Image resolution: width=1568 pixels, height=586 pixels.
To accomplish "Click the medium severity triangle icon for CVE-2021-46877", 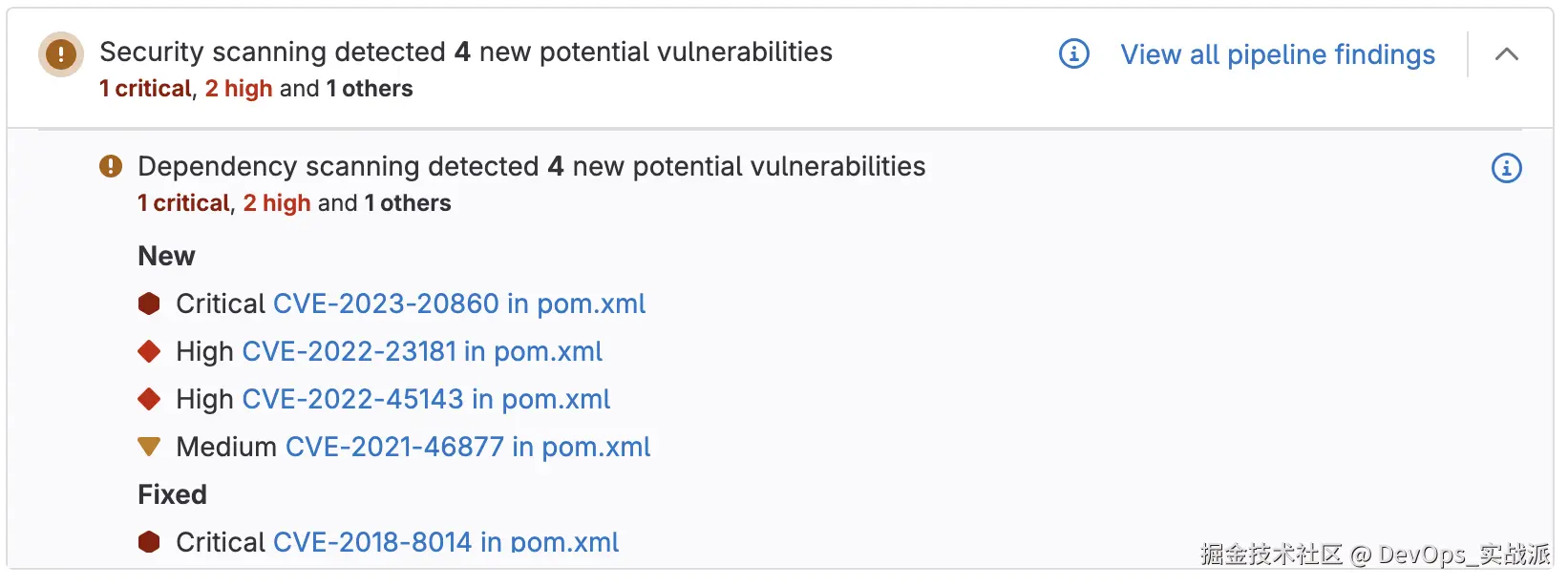I will [x=149, y=446].
